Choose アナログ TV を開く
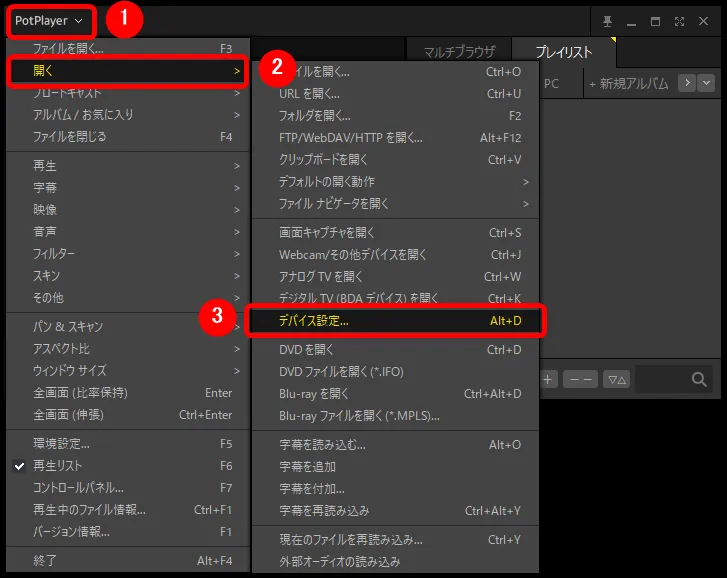 point(395,277)
